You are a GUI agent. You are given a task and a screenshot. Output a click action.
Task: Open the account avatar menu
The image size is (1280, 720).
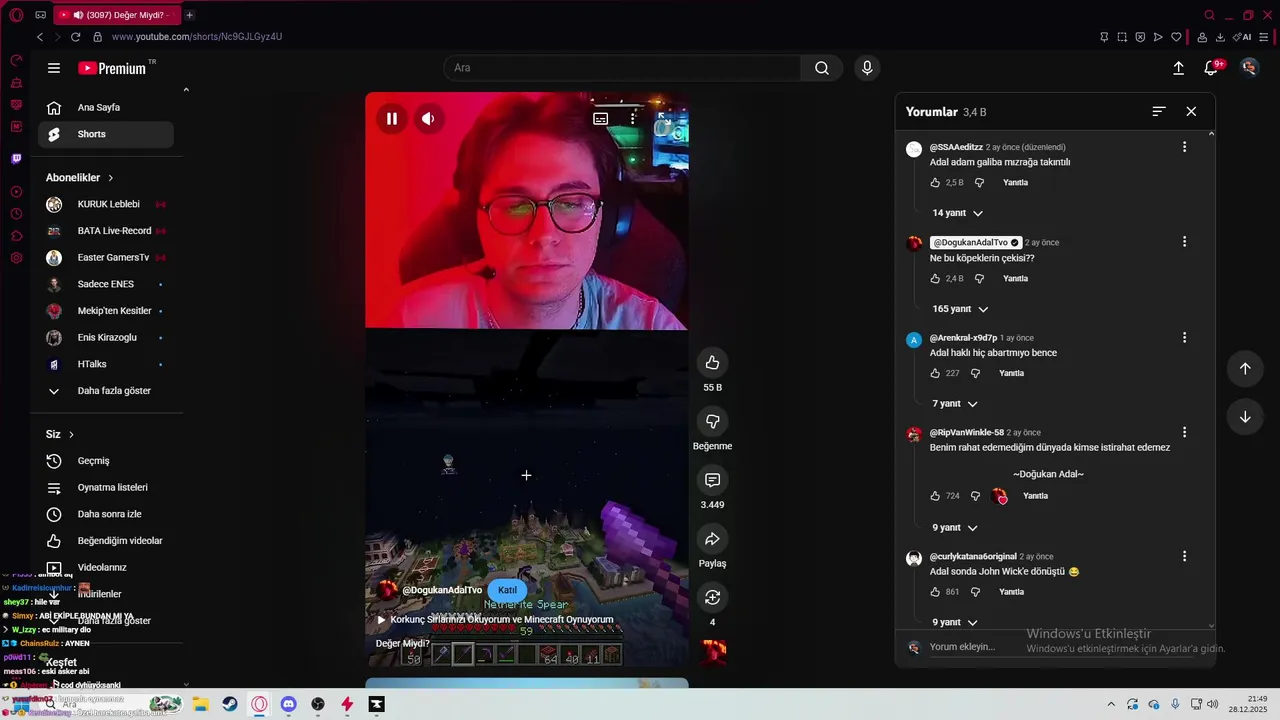pos(1249,68)
